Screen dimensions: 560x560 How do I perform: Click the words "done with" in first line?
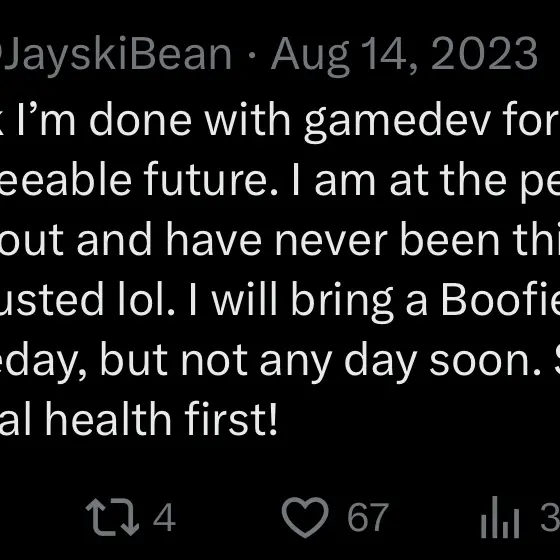point(190,119)
